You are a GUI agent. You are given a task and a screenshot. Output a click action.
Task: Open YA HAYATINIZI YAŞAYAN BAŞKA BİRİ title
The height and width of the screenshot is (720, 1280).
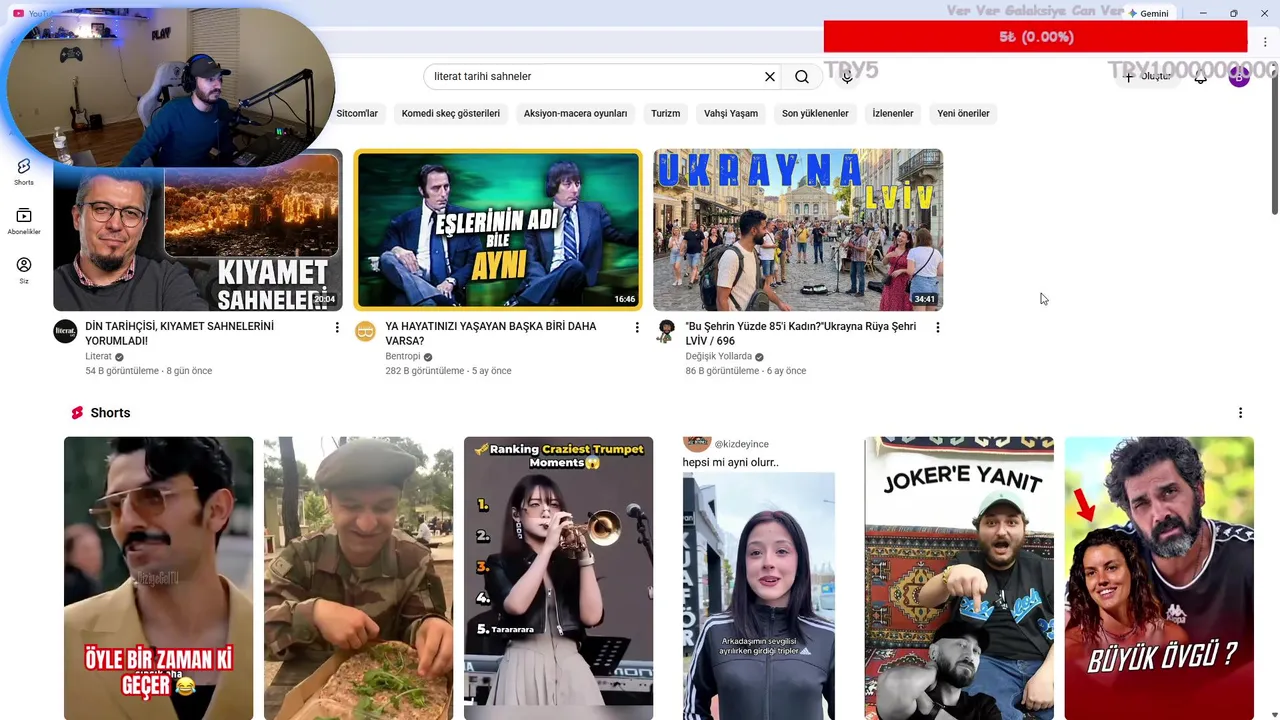(x=490, y=333)
